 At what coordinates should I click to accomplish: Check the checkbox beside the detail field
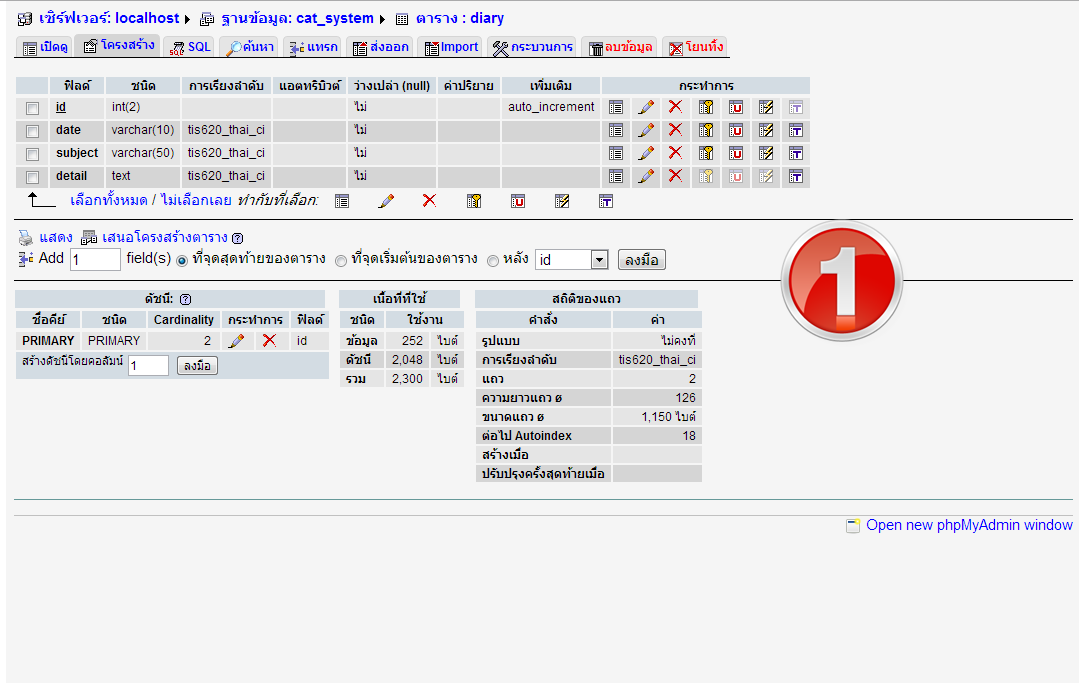point(32,177)
